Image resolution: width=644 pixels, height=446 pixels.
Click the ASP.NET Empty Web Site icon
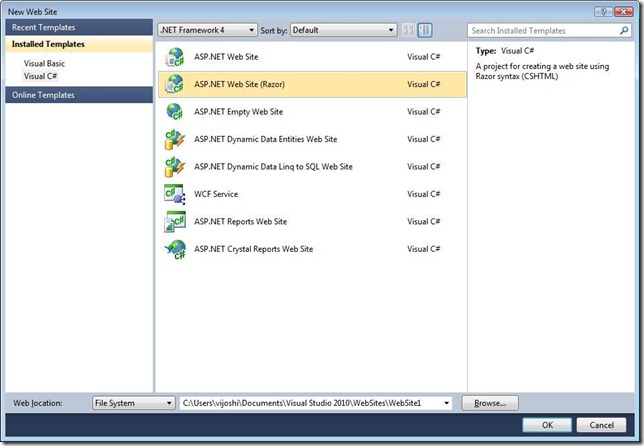175,112
